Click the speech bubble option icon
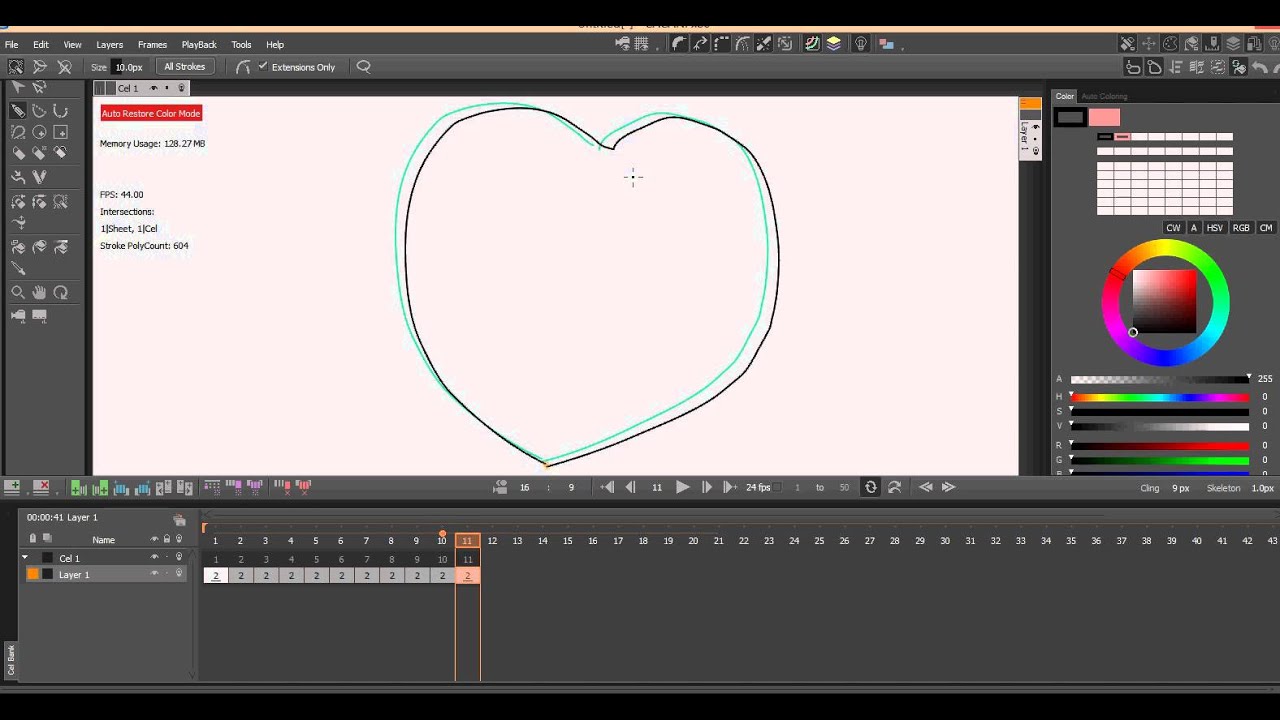The height and width of the screenshot is (720, 1280). coord(364,67)
